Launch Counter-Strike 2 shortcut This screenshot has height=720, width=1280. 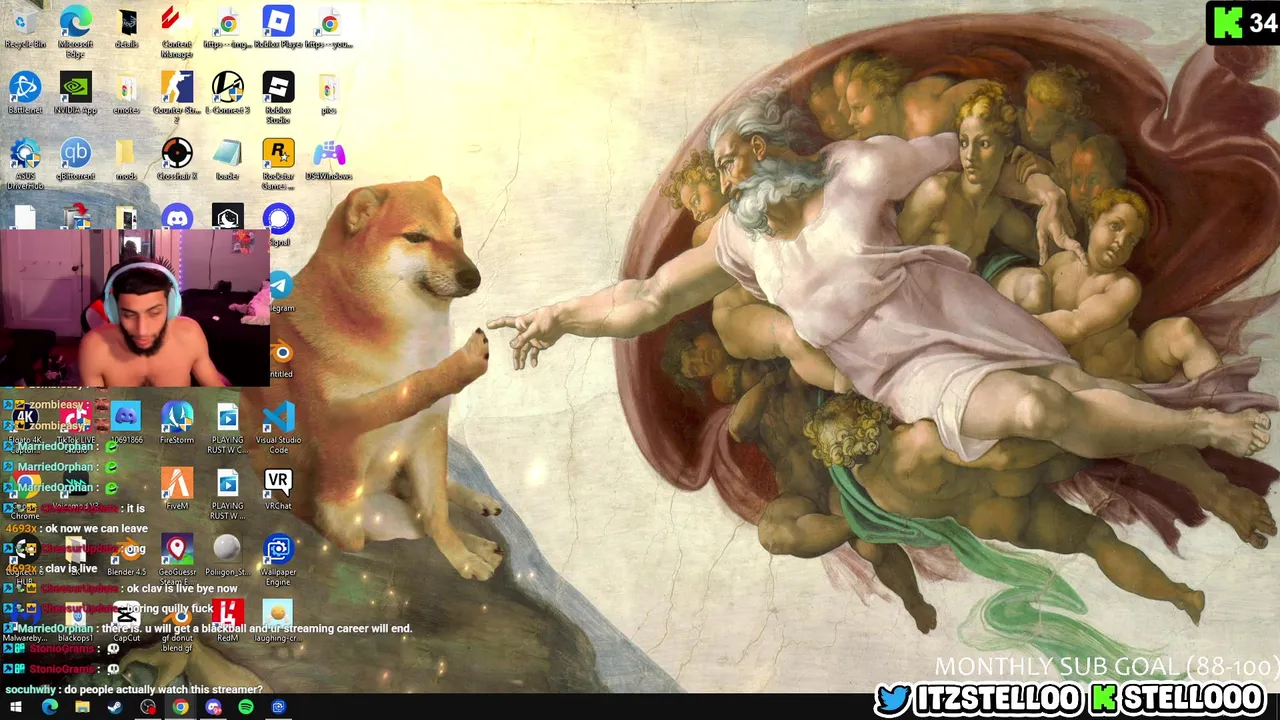tap(177, 97)
